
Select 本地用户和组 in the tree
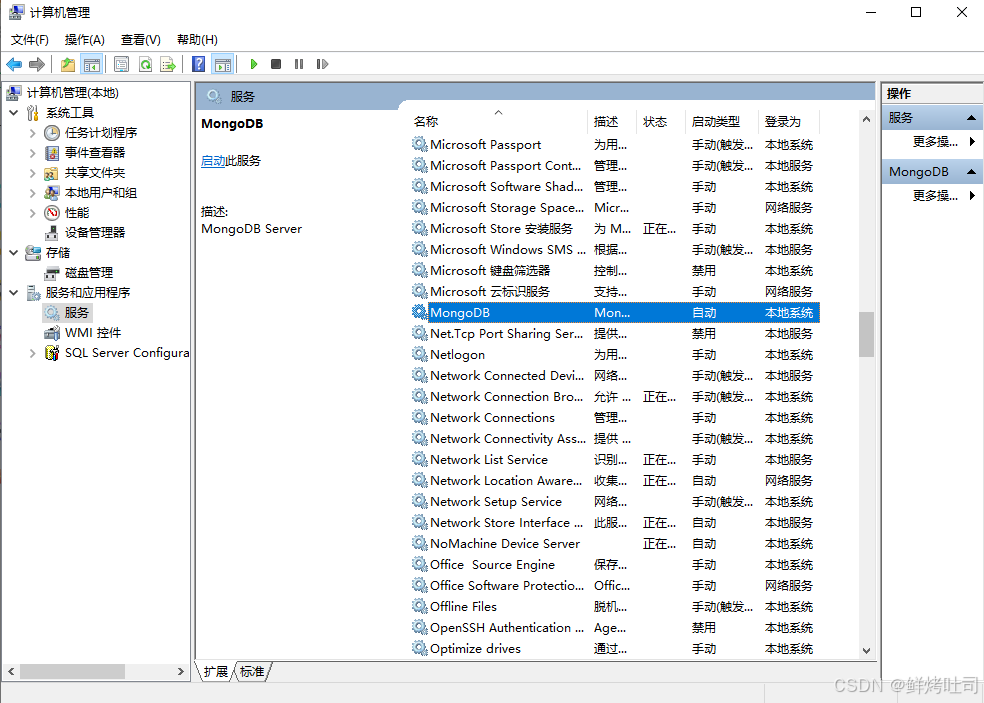pos(100,193)
